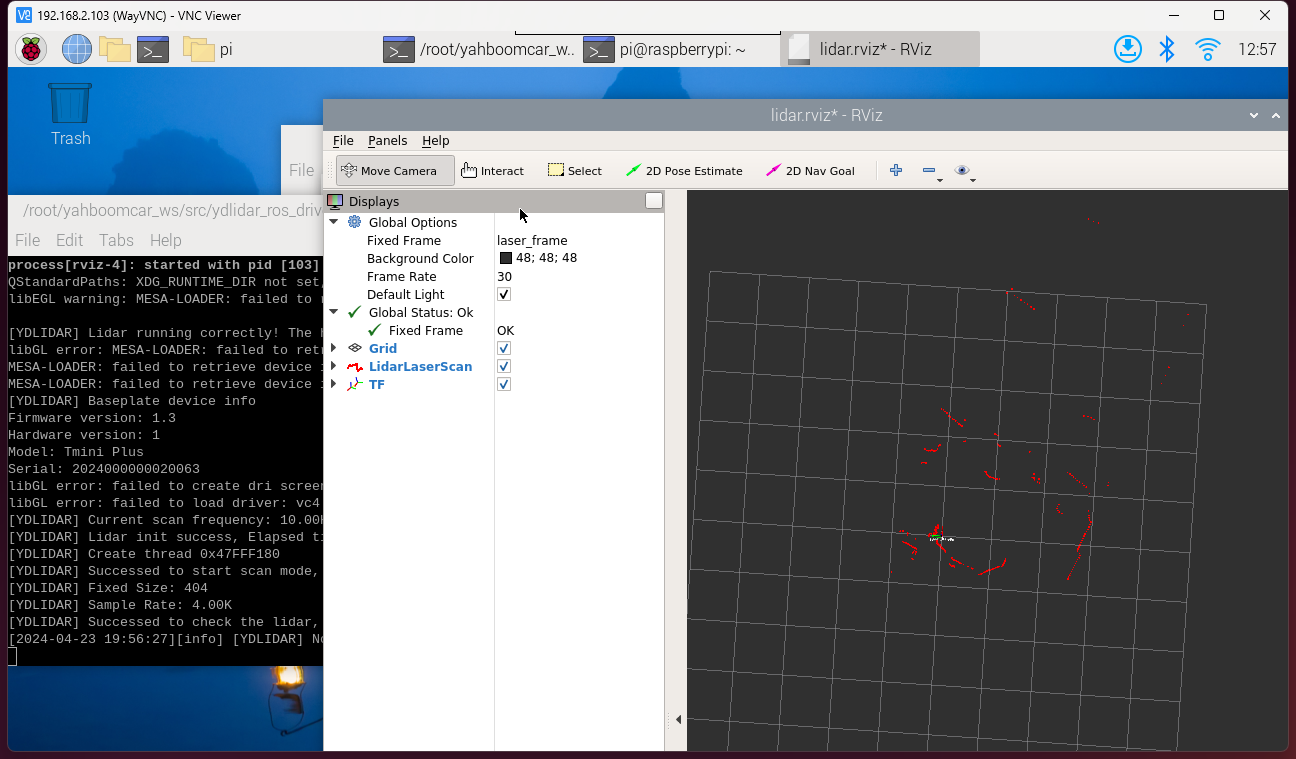Click the Global Options gear icon
This screenshot has height=759, width=1296.
[x=354, y=222]
